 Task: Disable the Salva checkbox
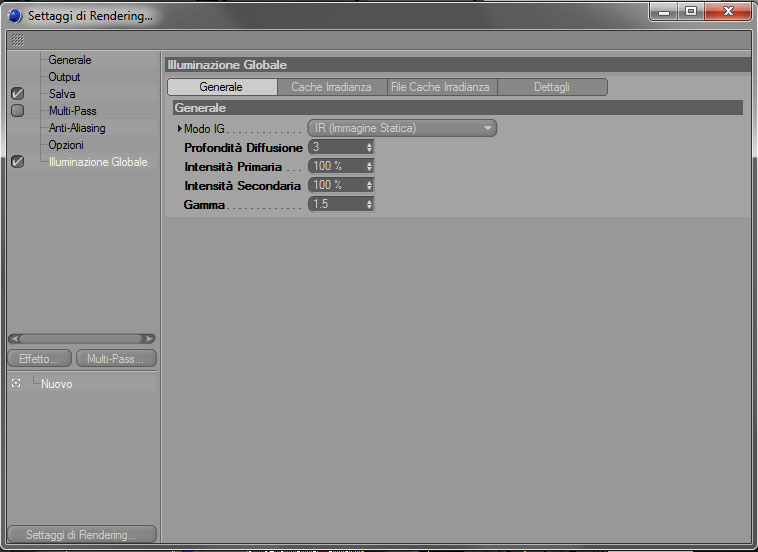pos(17,93)
